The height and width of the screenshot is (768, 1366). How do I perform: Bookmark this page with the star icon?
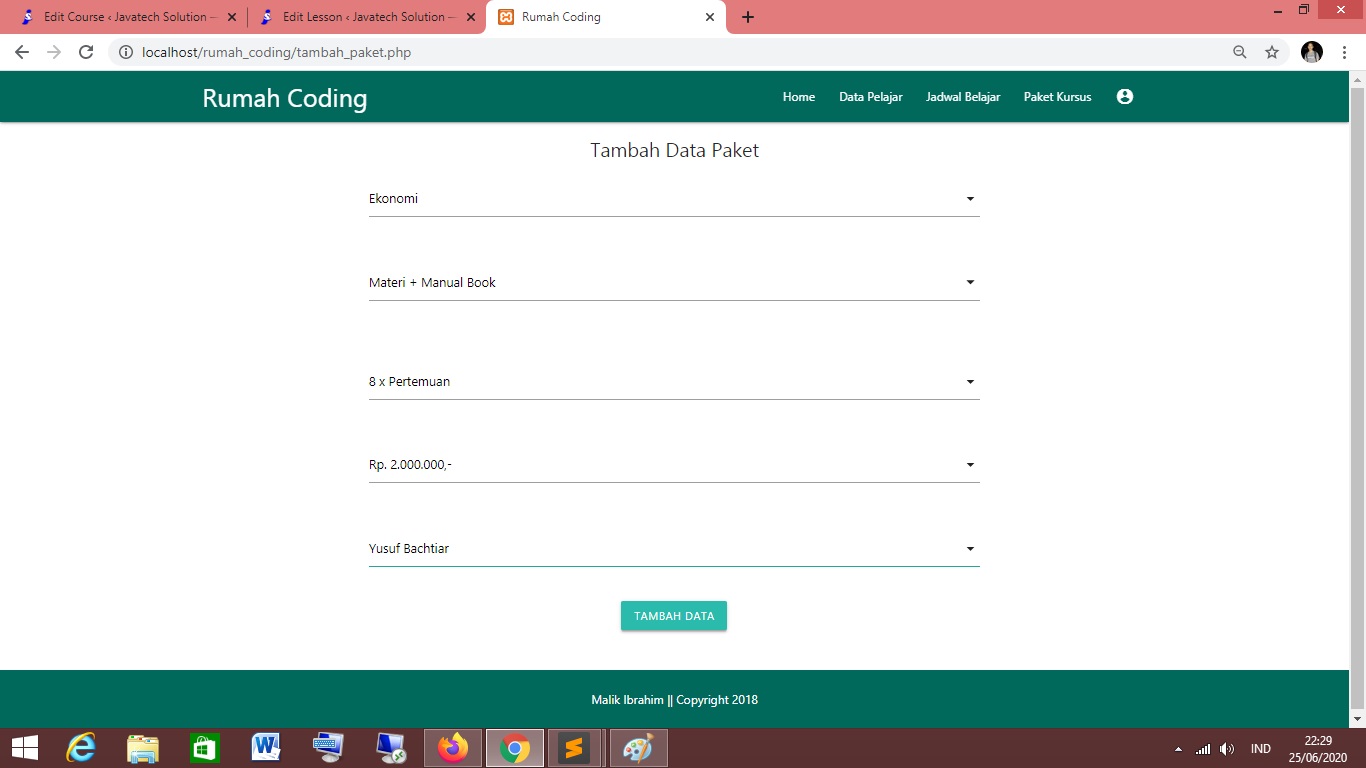[1272, 52]
